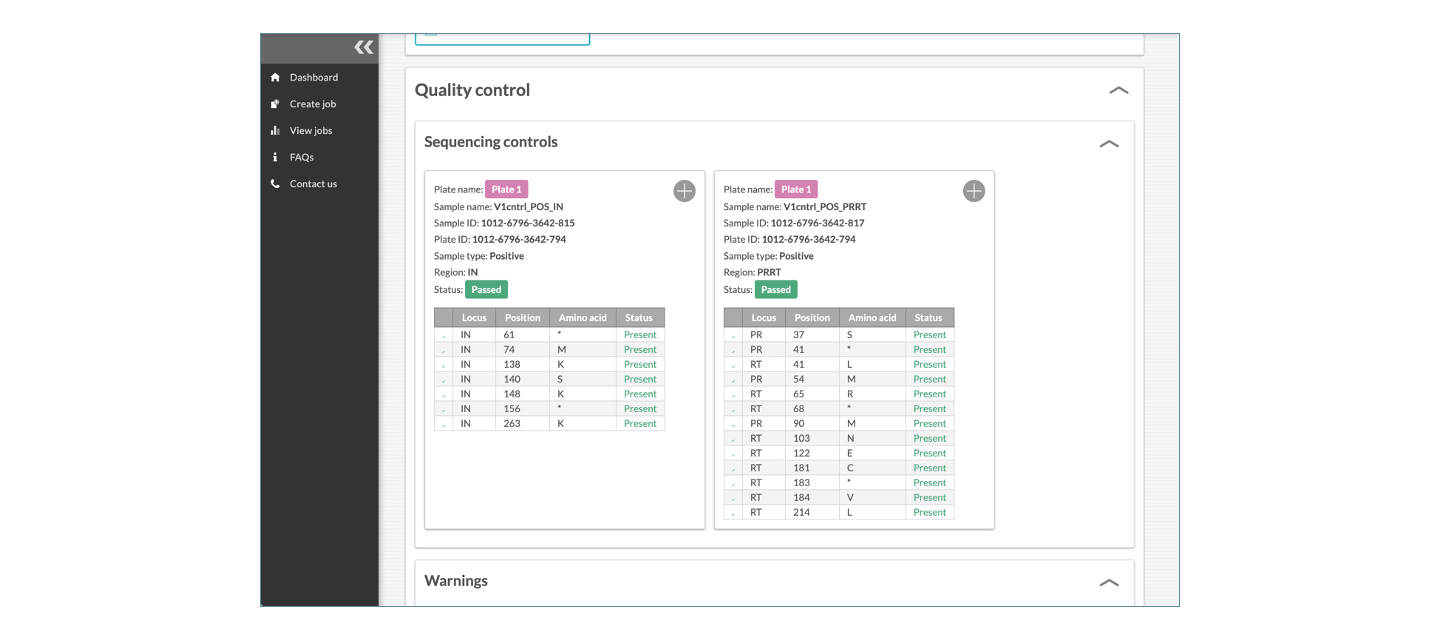This screenshot has height=640, width=1440.
Task: Click check mark for IN position 61 row
Action: click(x=444, y=336)
